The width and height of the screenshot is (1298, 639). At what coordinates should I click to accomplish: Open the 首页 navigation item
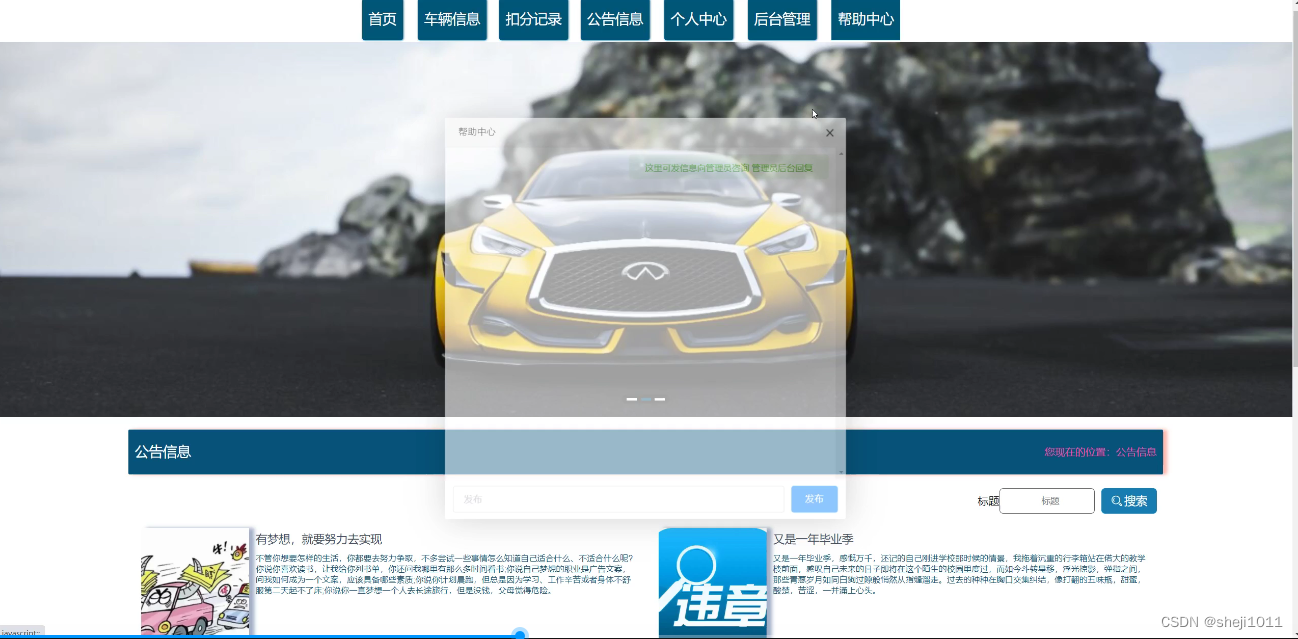pos(382,20)
